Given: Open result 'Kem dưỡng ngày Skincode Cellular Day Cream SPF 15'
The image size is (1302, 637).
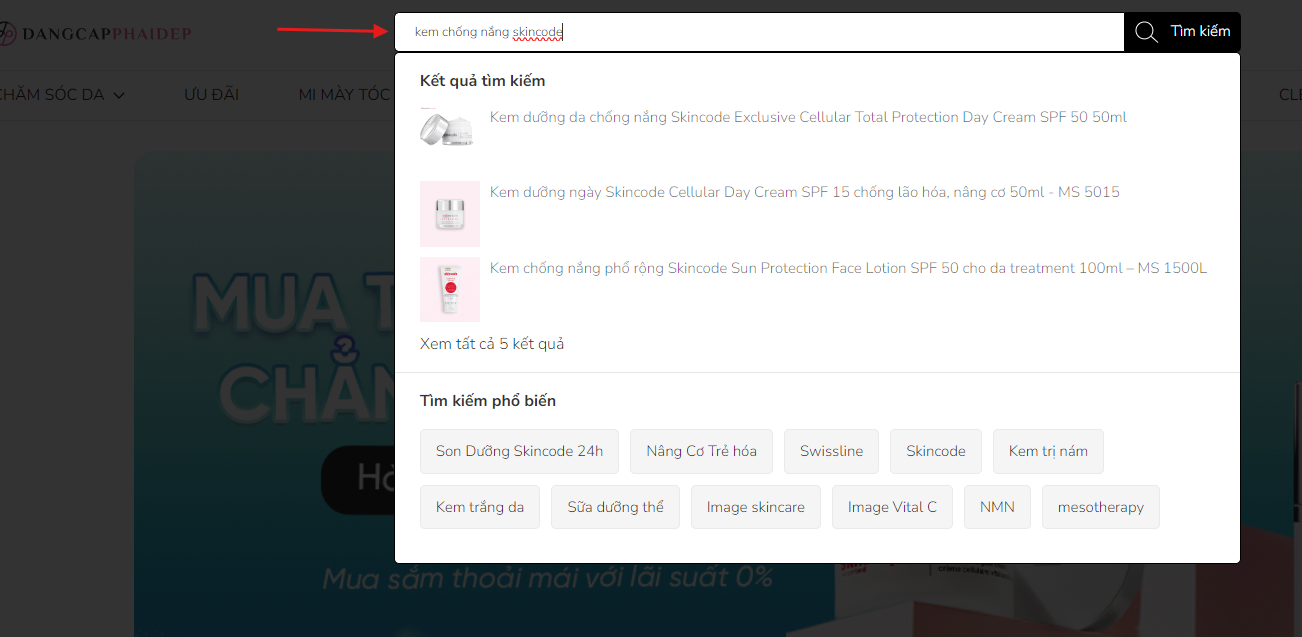Looking at the screenshot, I should point(805,192).
